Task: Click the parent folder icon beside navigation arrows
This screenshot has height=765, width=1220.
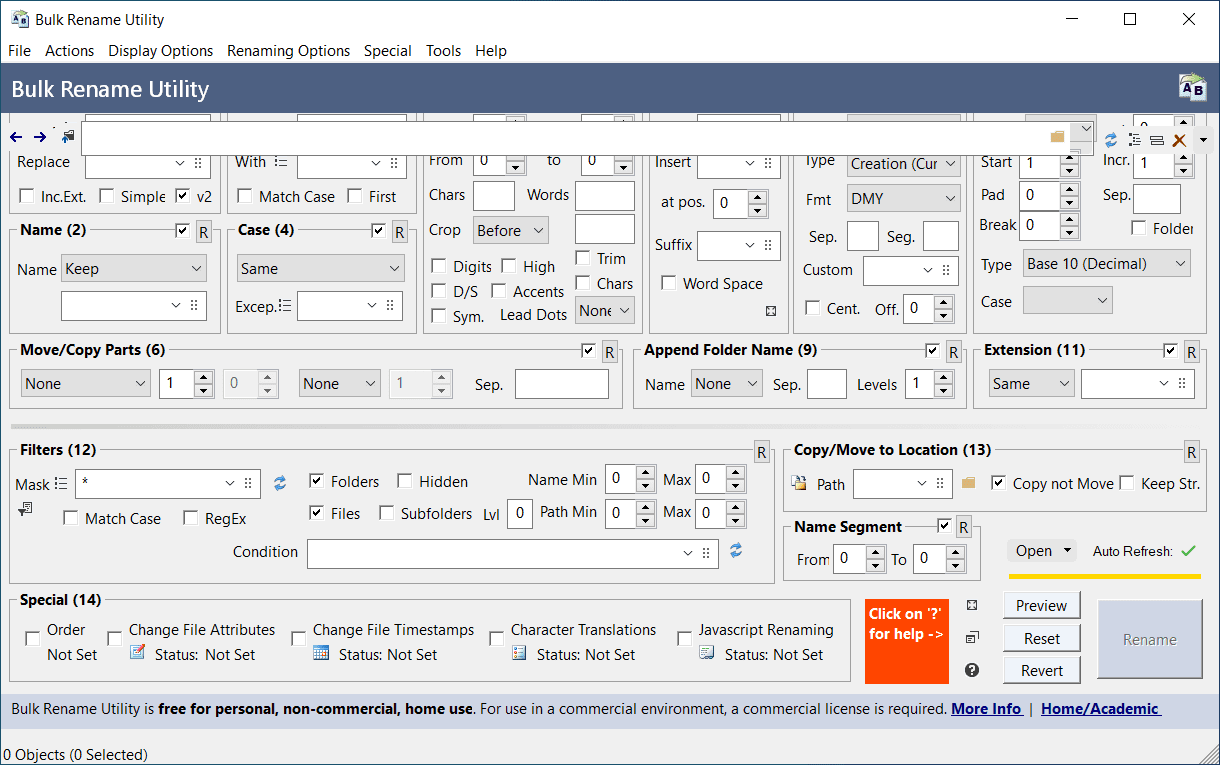Action: pyautogui.click(x=68, y=136)
